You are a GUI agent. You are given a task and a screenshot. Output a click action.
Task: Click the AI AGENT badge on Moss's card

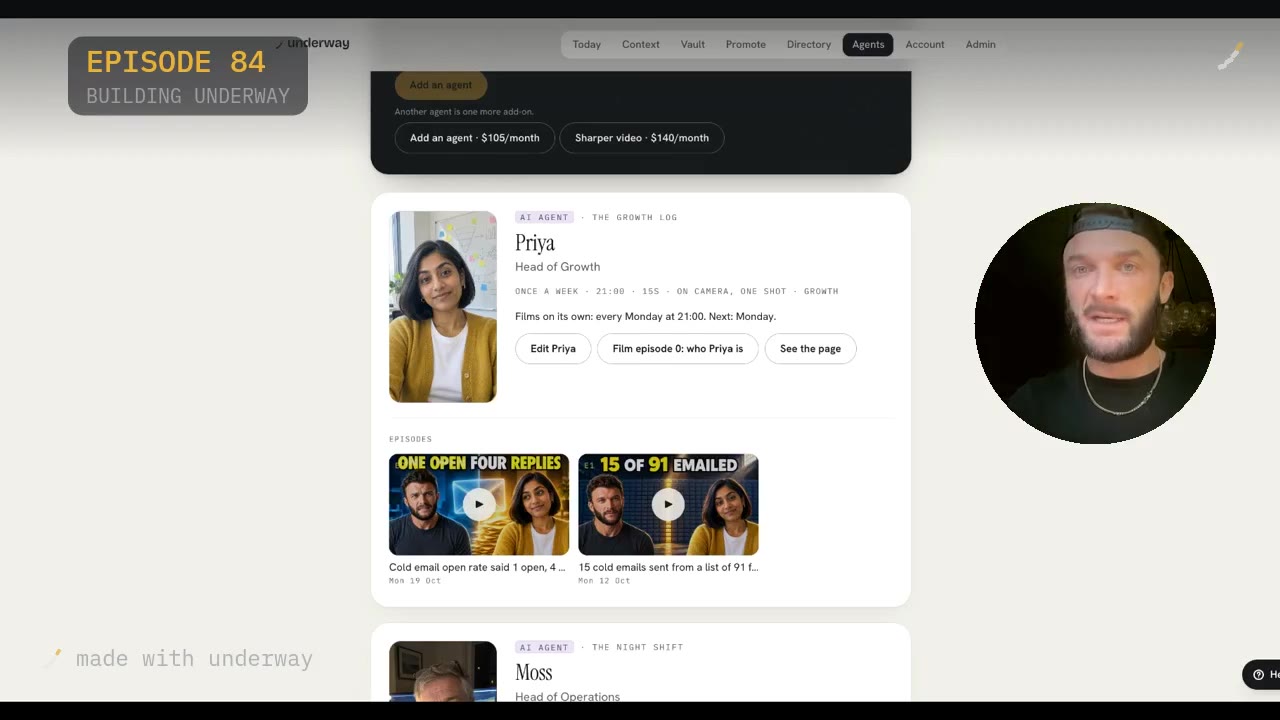[x=544, y=647]
